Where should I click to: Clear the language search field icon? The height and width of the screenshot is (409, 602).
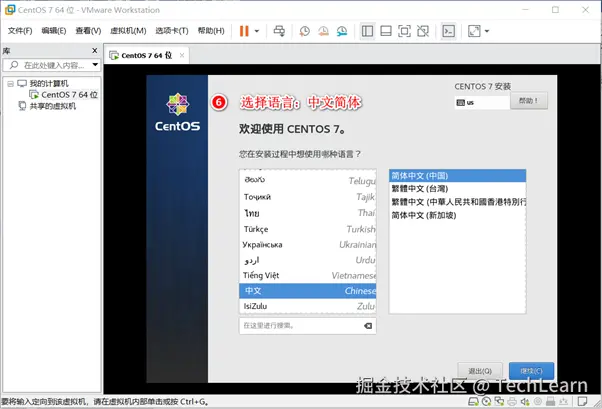tap(368, 326)
